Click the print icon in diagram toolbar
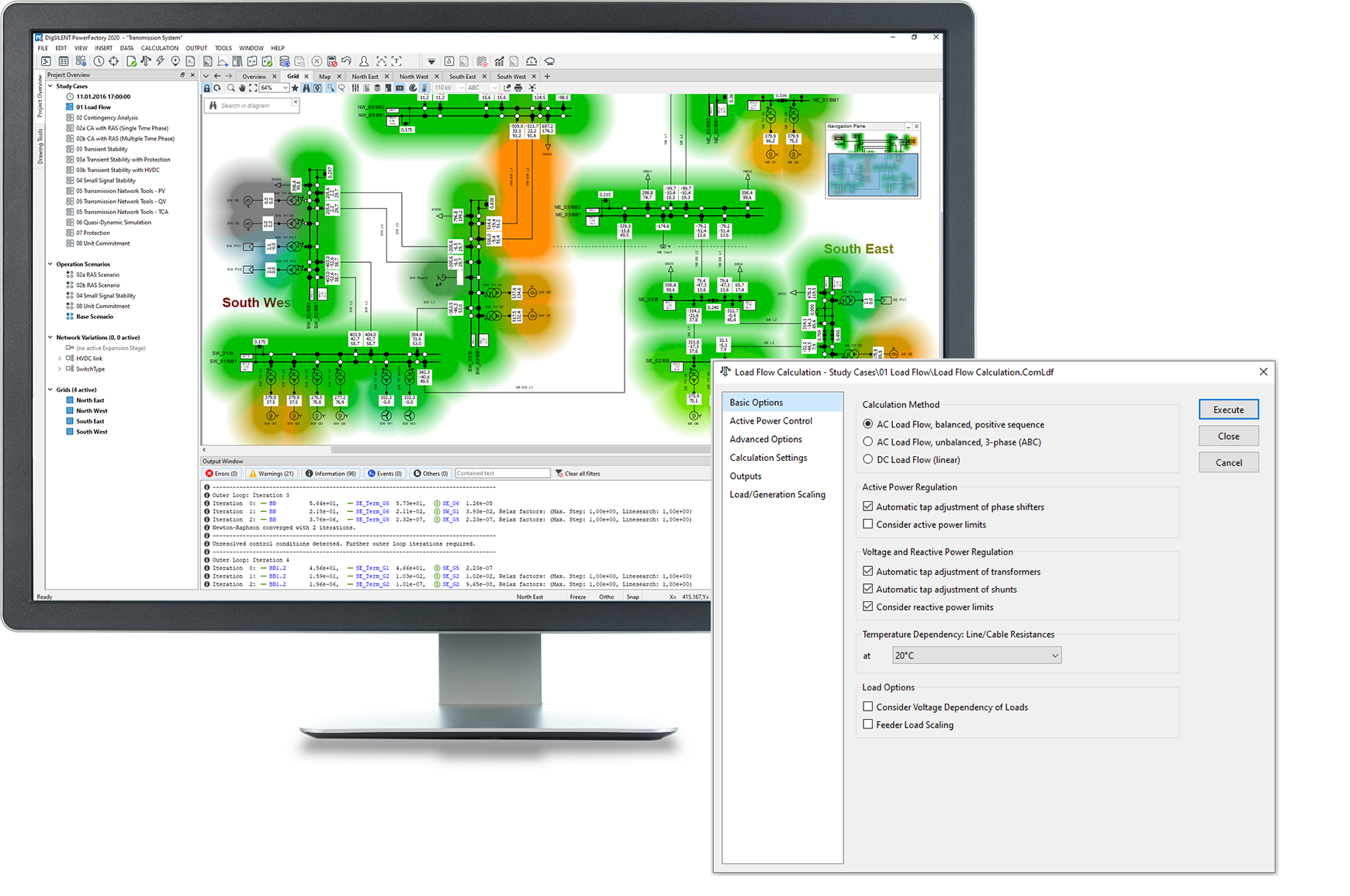The height and width of the screenshot is (896, 1350). coord(518,88)
